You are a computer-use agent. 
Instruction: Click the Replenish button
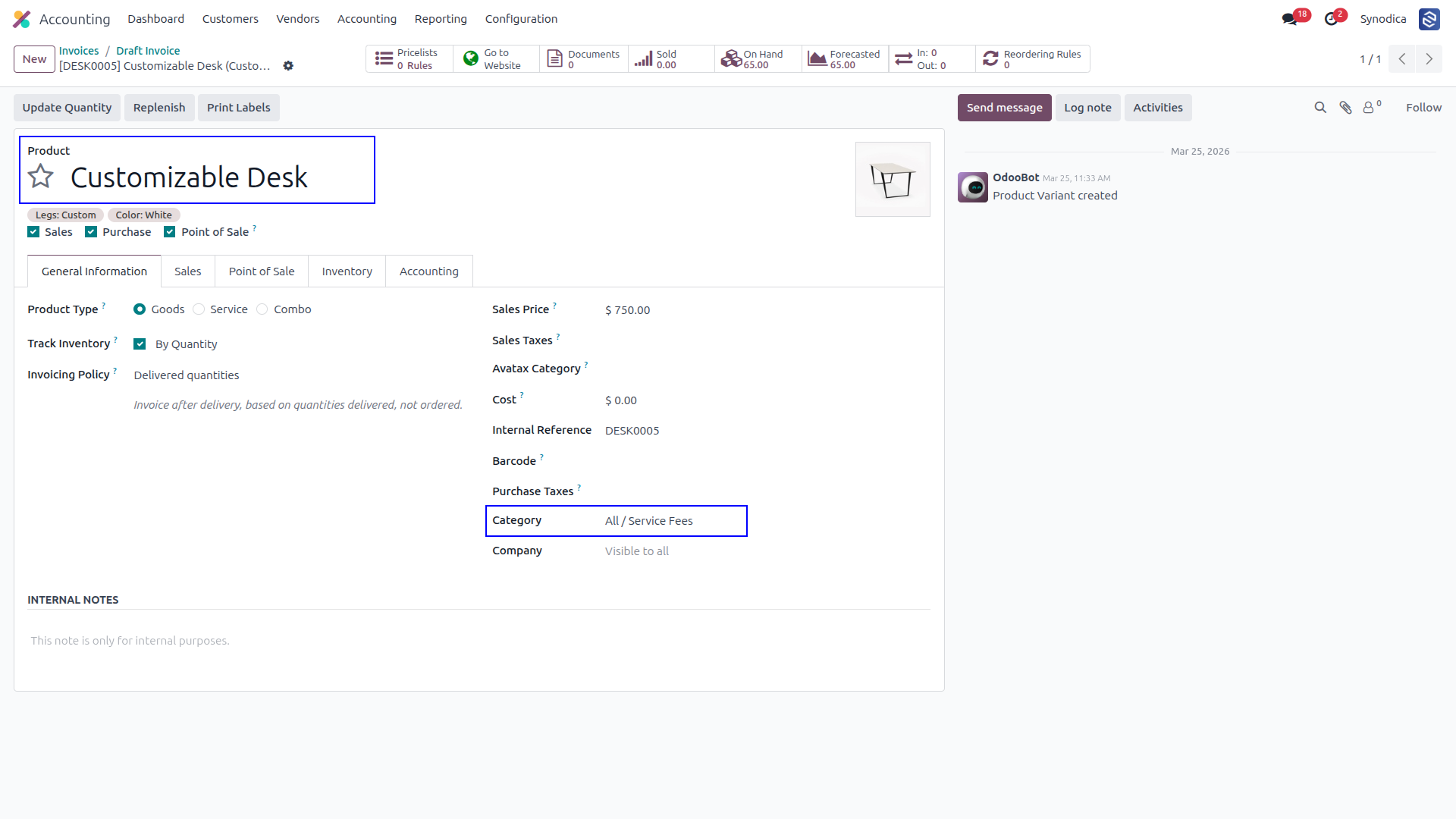click(159, 108)
